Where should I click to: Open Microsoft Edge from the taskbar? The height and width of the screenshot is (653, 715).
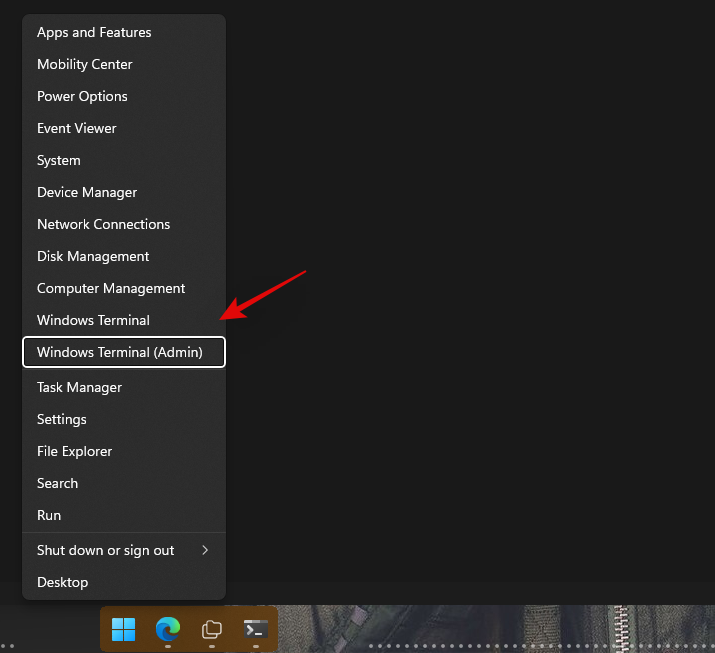[x=167, y=629]
